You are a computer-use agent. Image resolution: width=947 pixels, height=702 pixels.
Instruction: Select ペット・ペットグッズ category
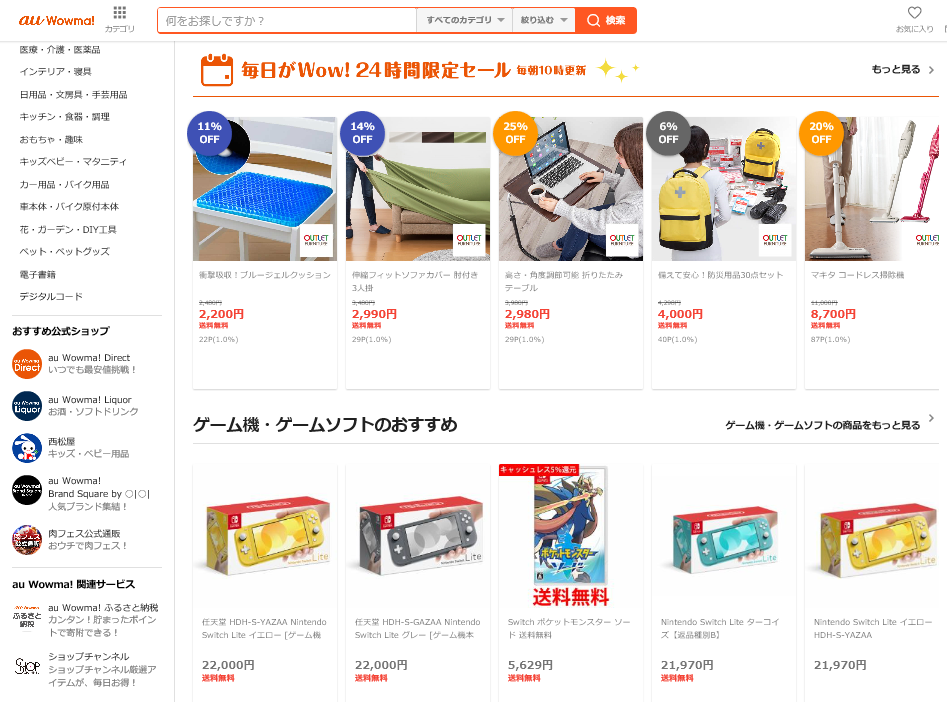click(x=65, y=251)
